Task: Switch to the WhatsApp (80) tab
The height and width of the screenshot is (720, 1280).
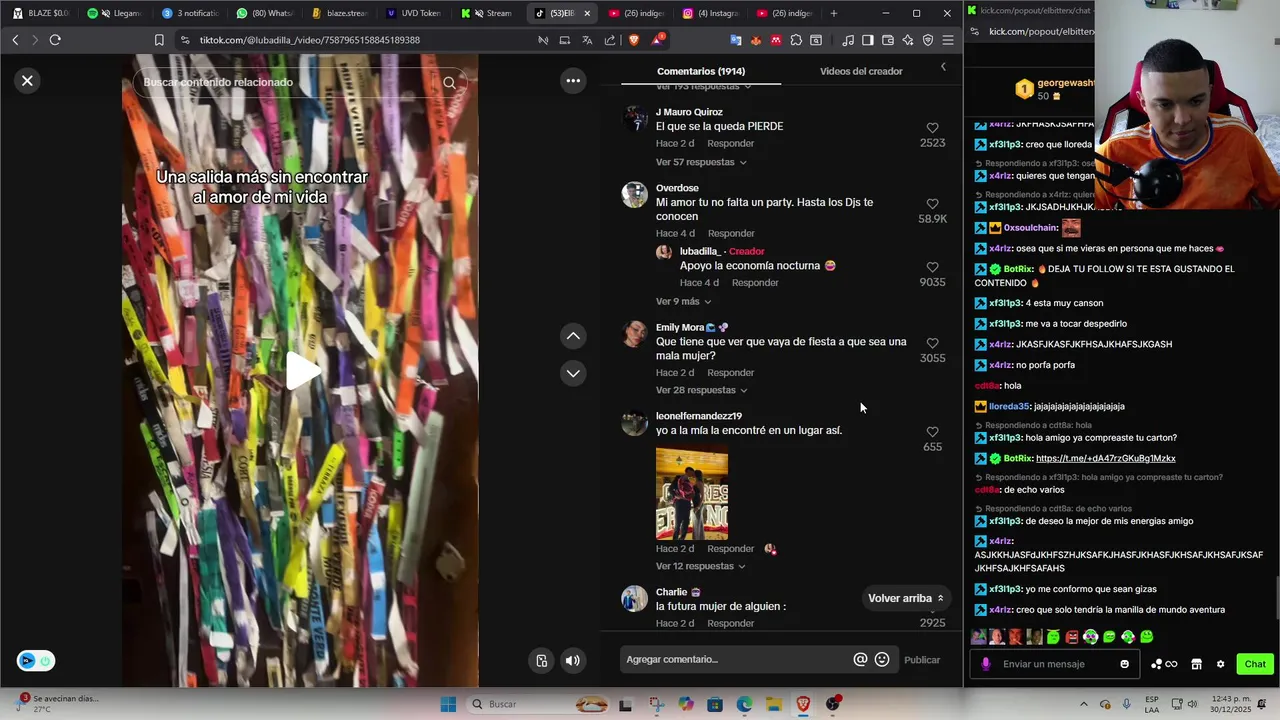Action: [x=263, y=13]
